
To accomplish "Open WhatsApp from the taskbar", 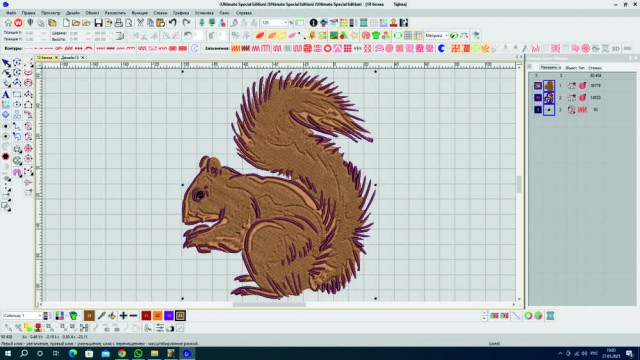I will (138, 353).
